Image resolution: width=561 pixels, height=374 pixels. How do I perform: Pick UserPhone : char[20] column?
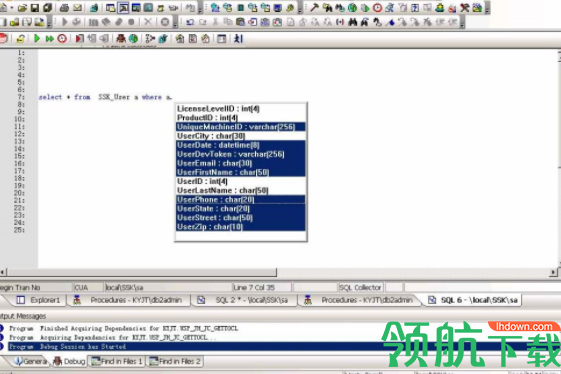(x=240, y=200)
